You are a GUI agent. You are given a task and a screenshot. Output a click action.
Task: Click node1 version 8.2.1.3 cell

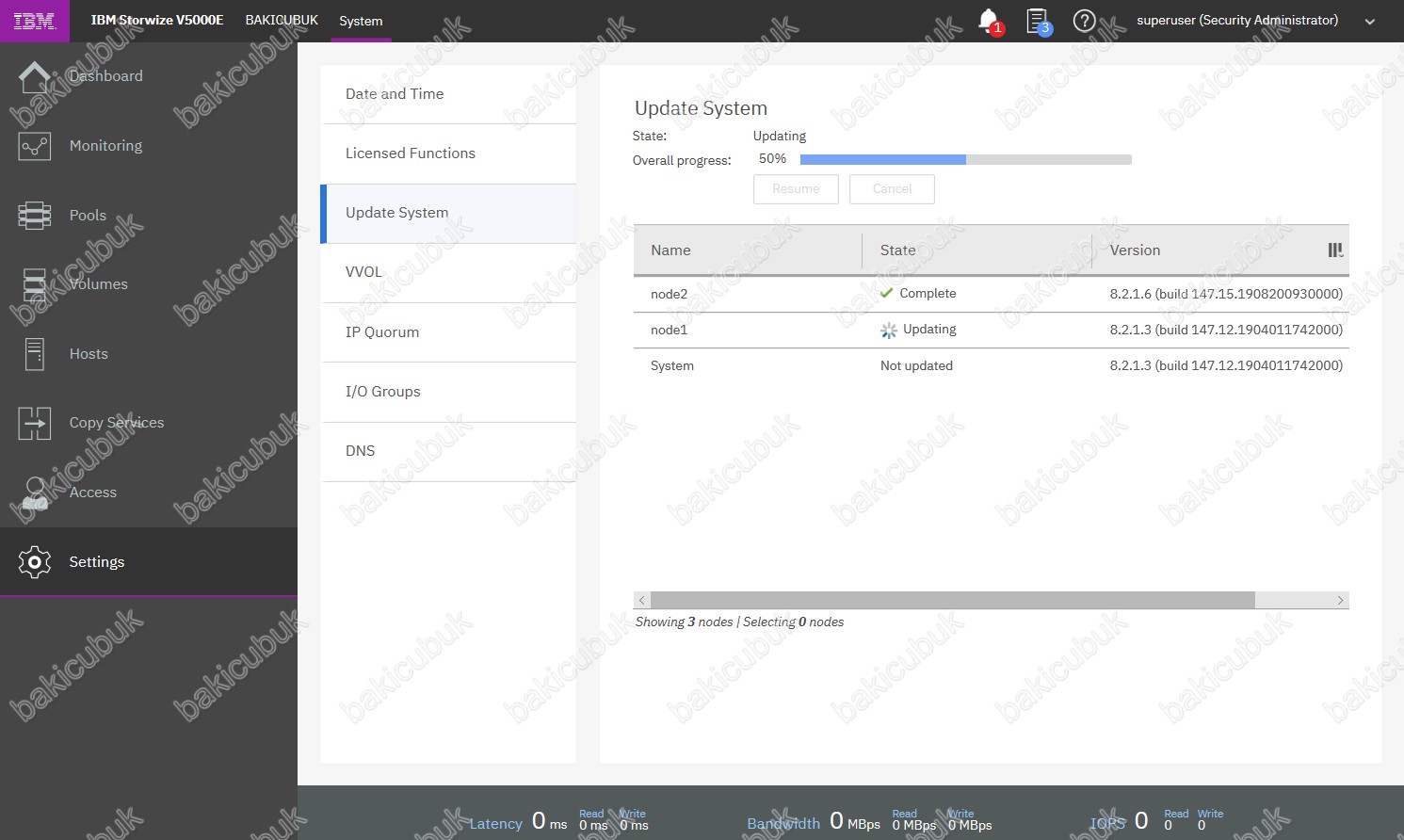coord(1226,330)
